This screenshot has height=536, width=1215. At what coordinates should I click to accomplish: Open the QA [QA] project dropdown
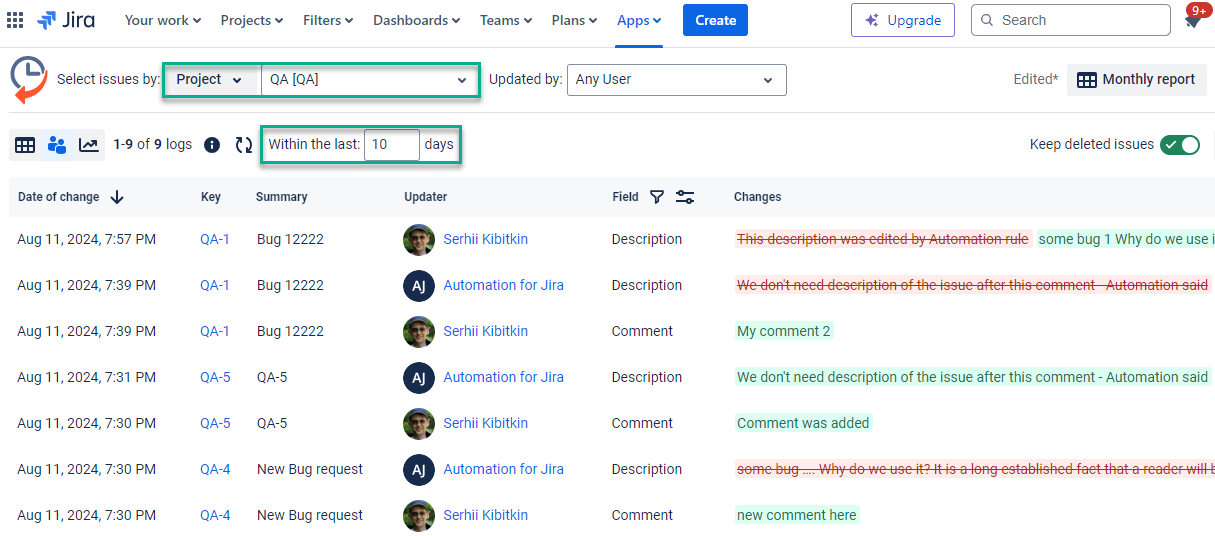(x=368, y=80)
